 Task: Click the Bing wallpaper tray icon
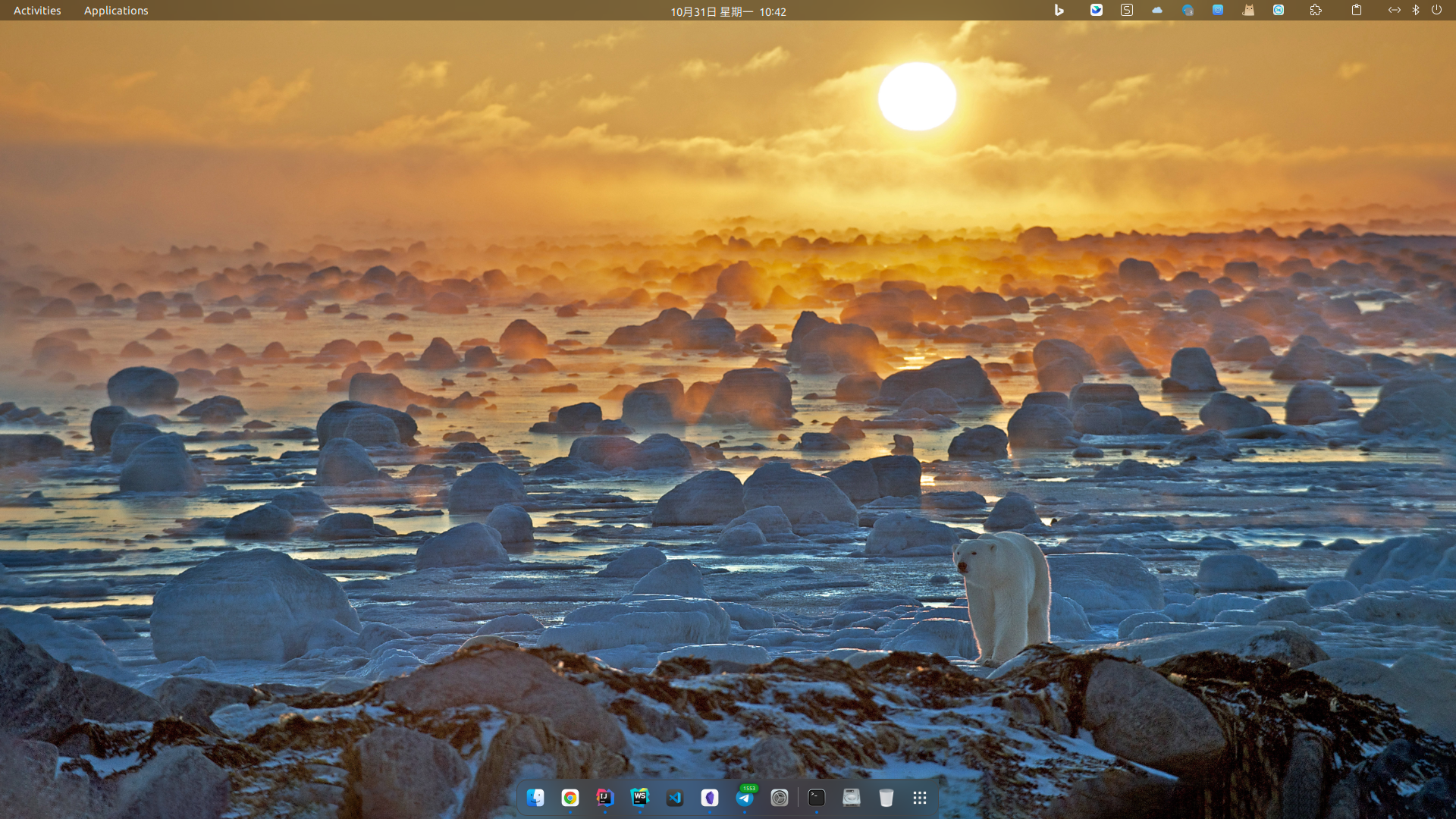[x=1059, y=10]
